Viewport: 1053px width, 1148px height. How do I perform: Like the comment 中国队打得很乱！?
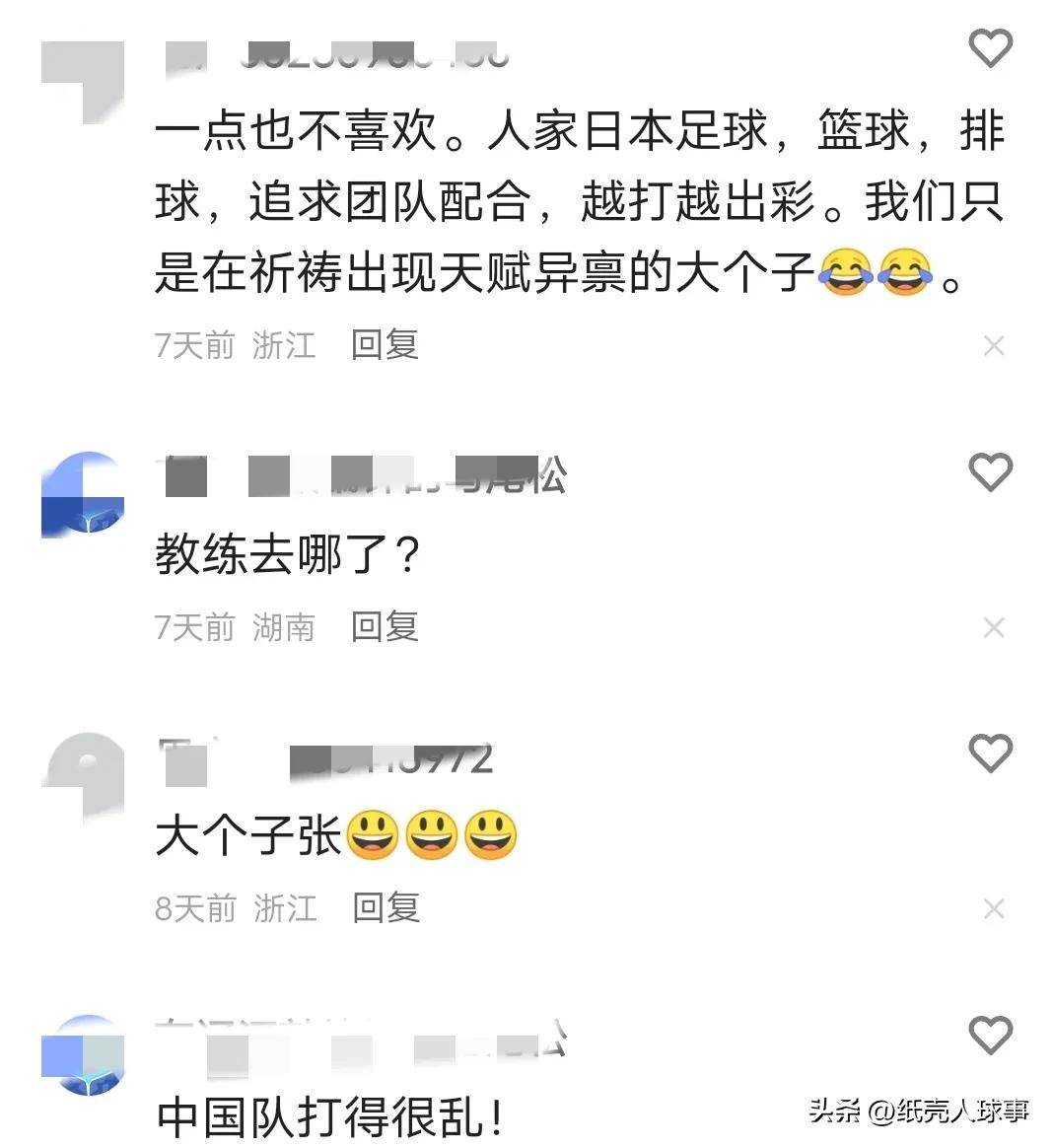990,1035
